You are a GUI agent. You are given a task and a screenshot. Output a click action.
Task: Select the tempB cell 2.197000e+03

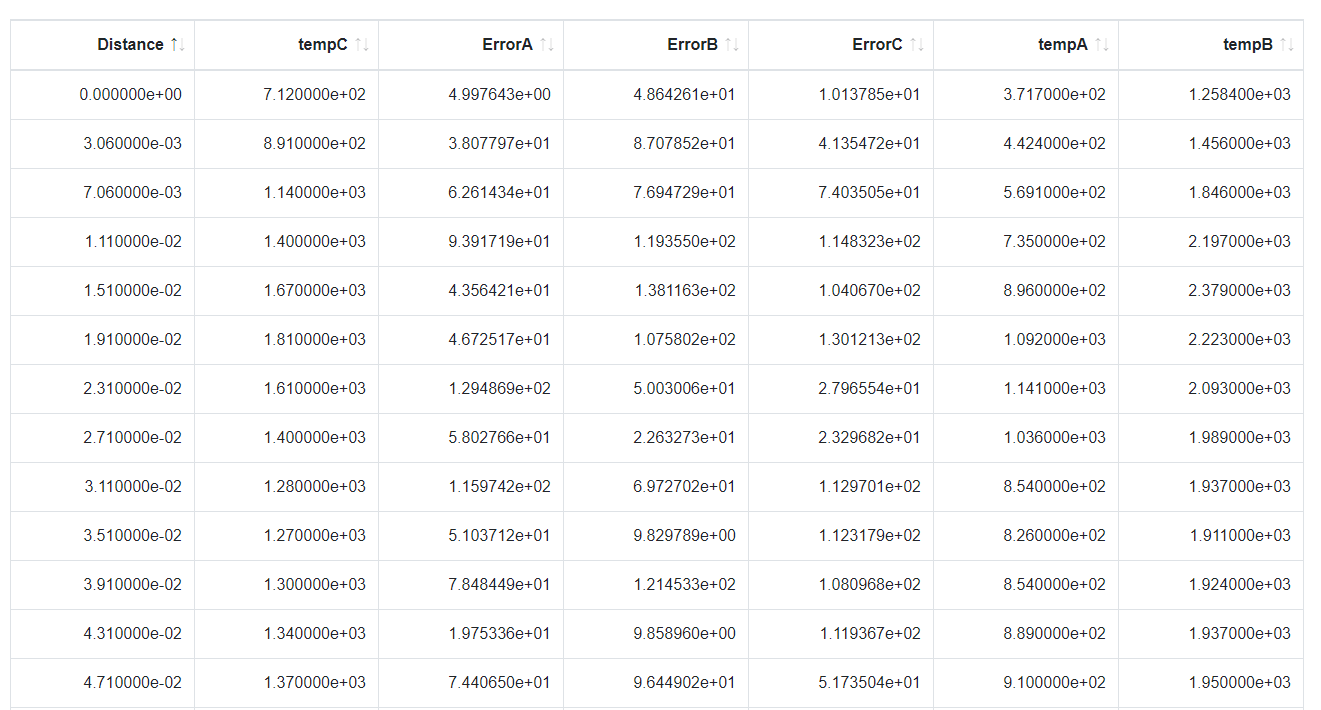pos(1211,242)
